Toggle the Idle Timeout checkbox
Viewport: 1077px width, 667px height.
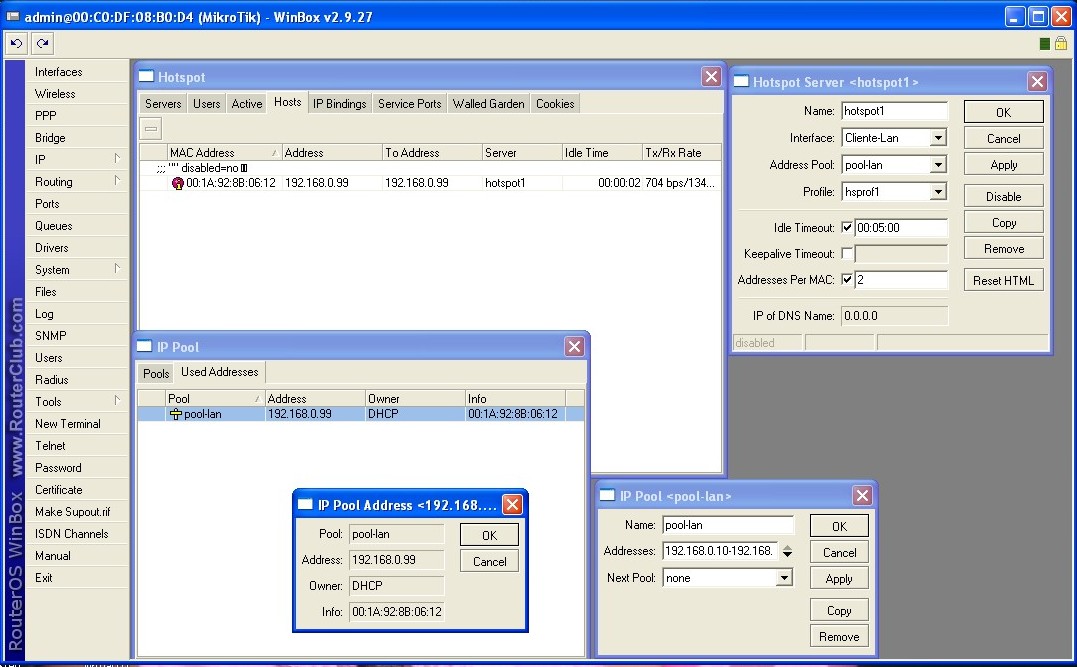[847, 227]
